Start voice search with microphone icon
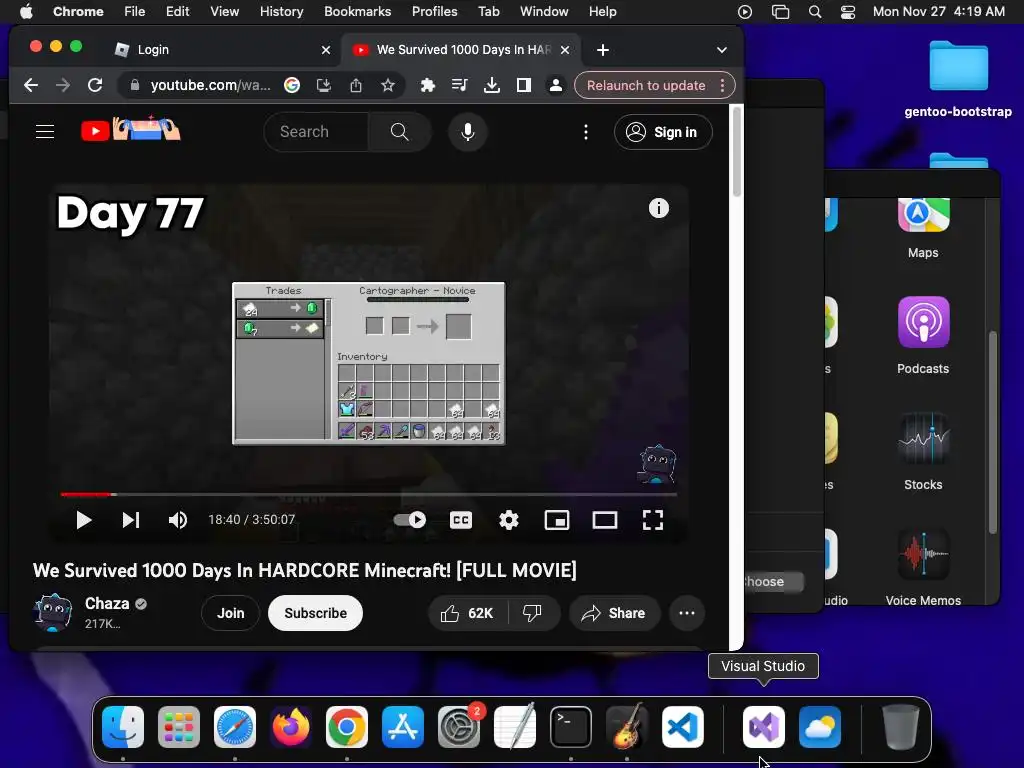 (x=468, y=132)
